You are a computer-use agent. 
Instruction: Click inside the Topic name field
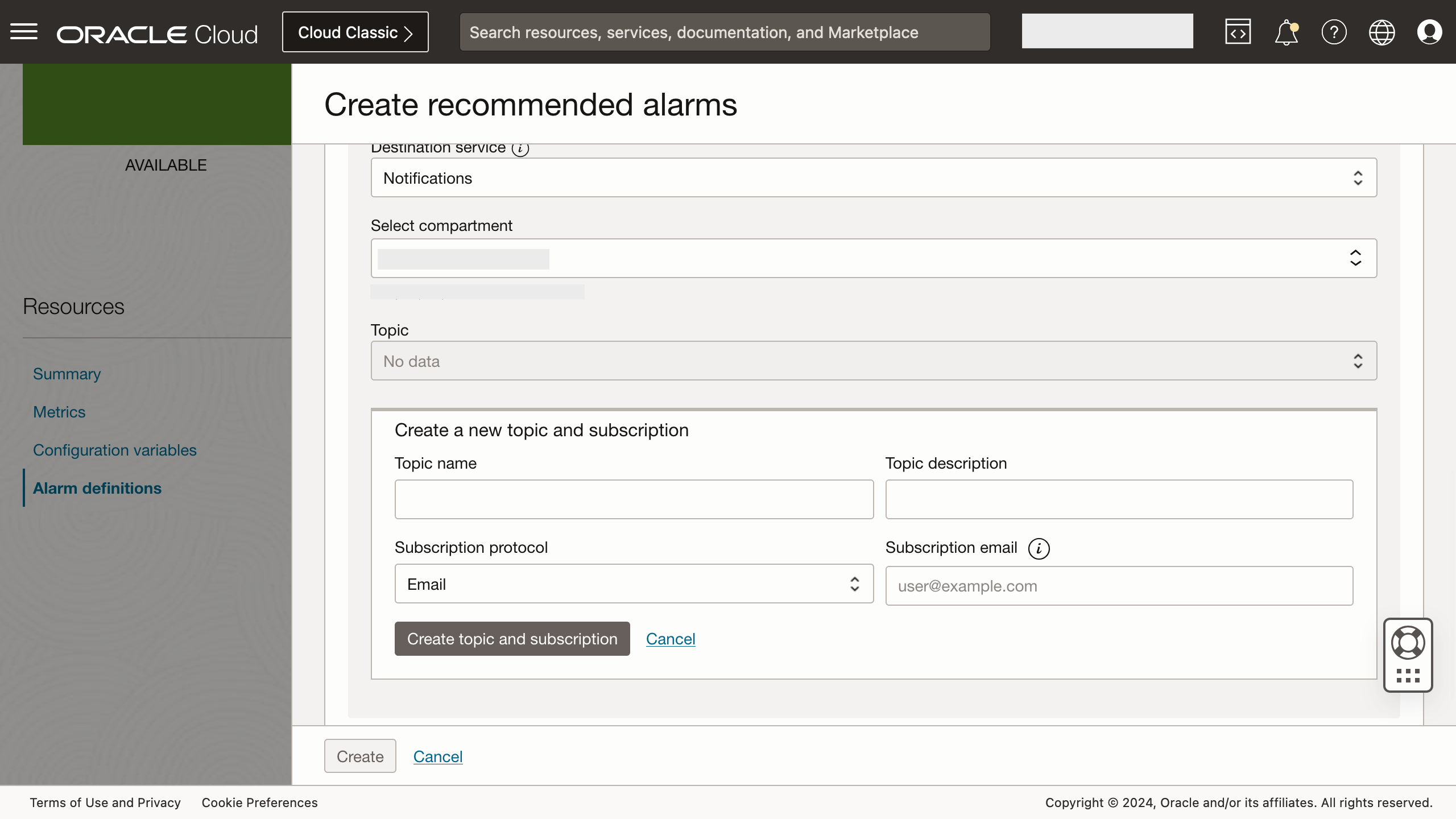pyautogui.click(x=634, y=499)
